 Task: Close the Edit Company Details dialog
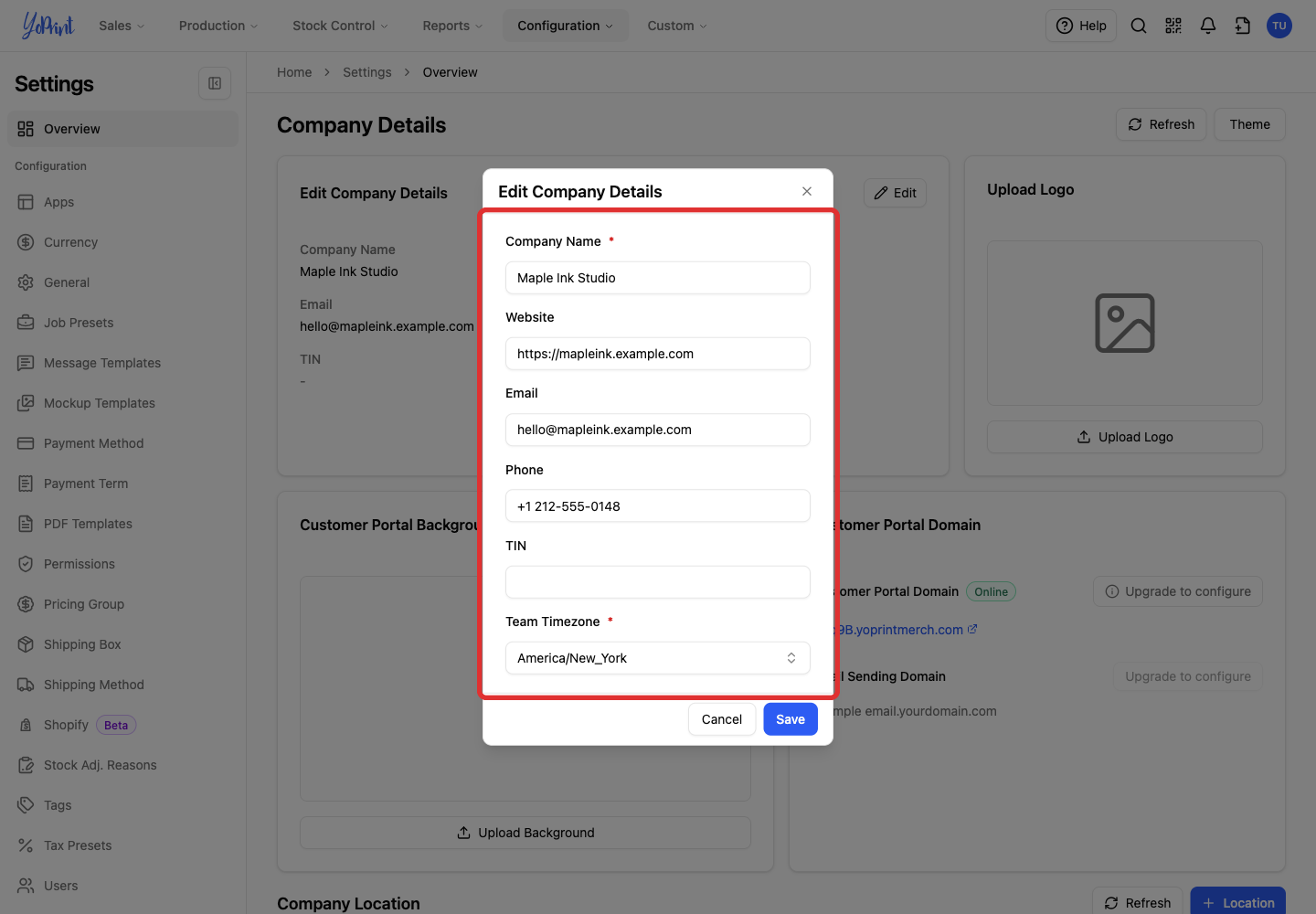coord(807,191)
